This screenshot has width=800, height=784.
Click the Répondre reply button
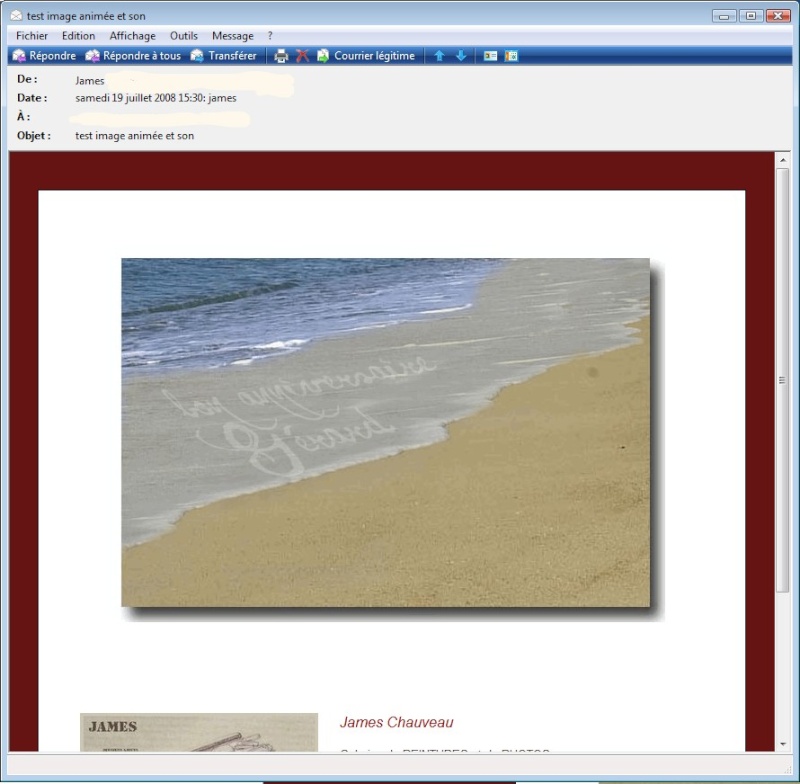(x=44, y=56)
